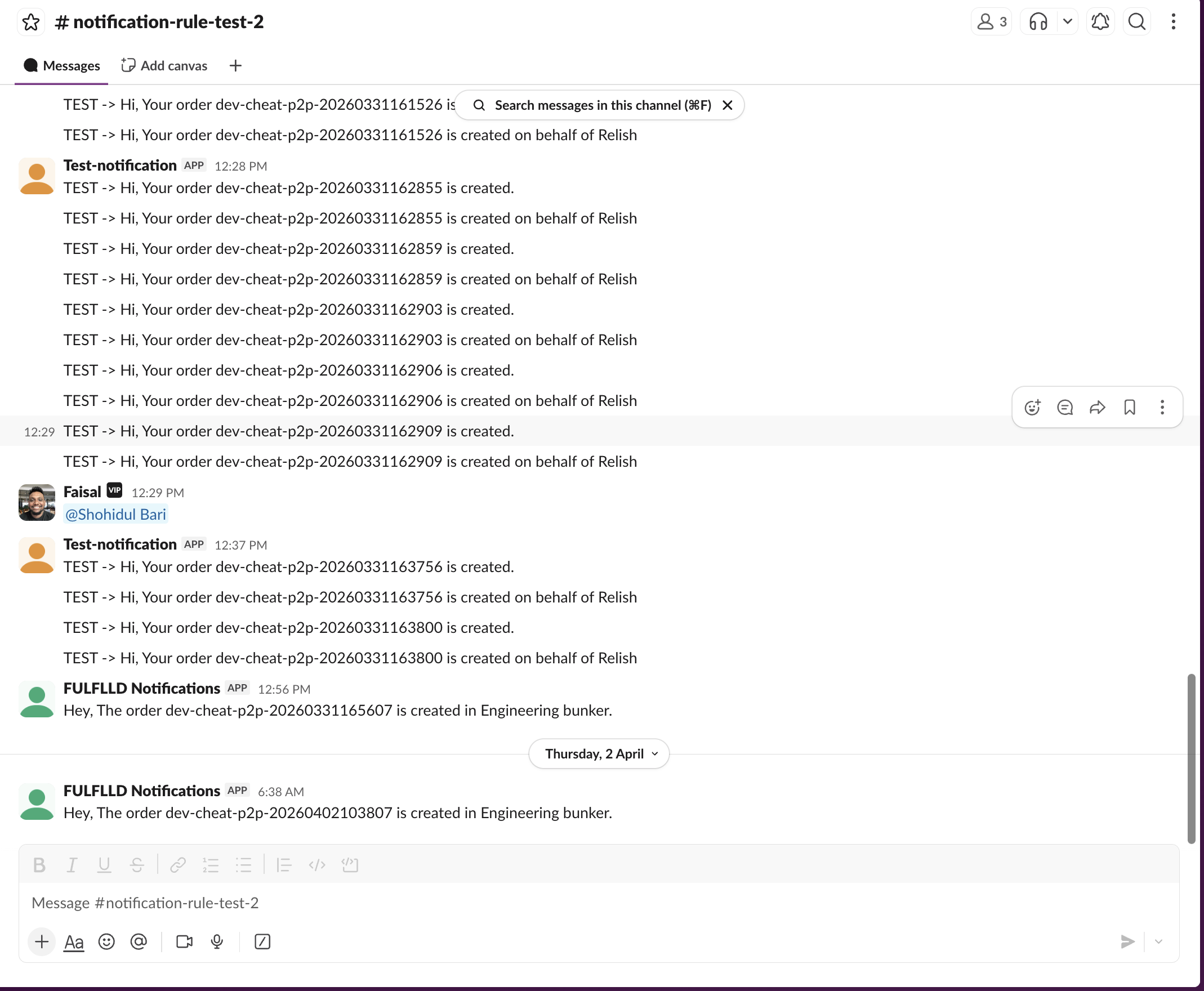1204x991 pixels.
Task: Expand huddle options chevron
Action: [x=1067, y=23]
